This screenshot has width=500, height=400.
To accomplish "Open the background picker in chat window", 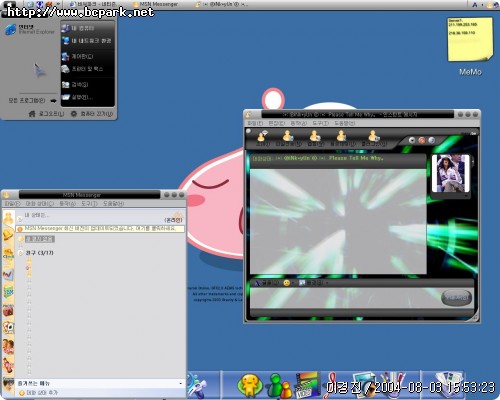I will 313,283.
